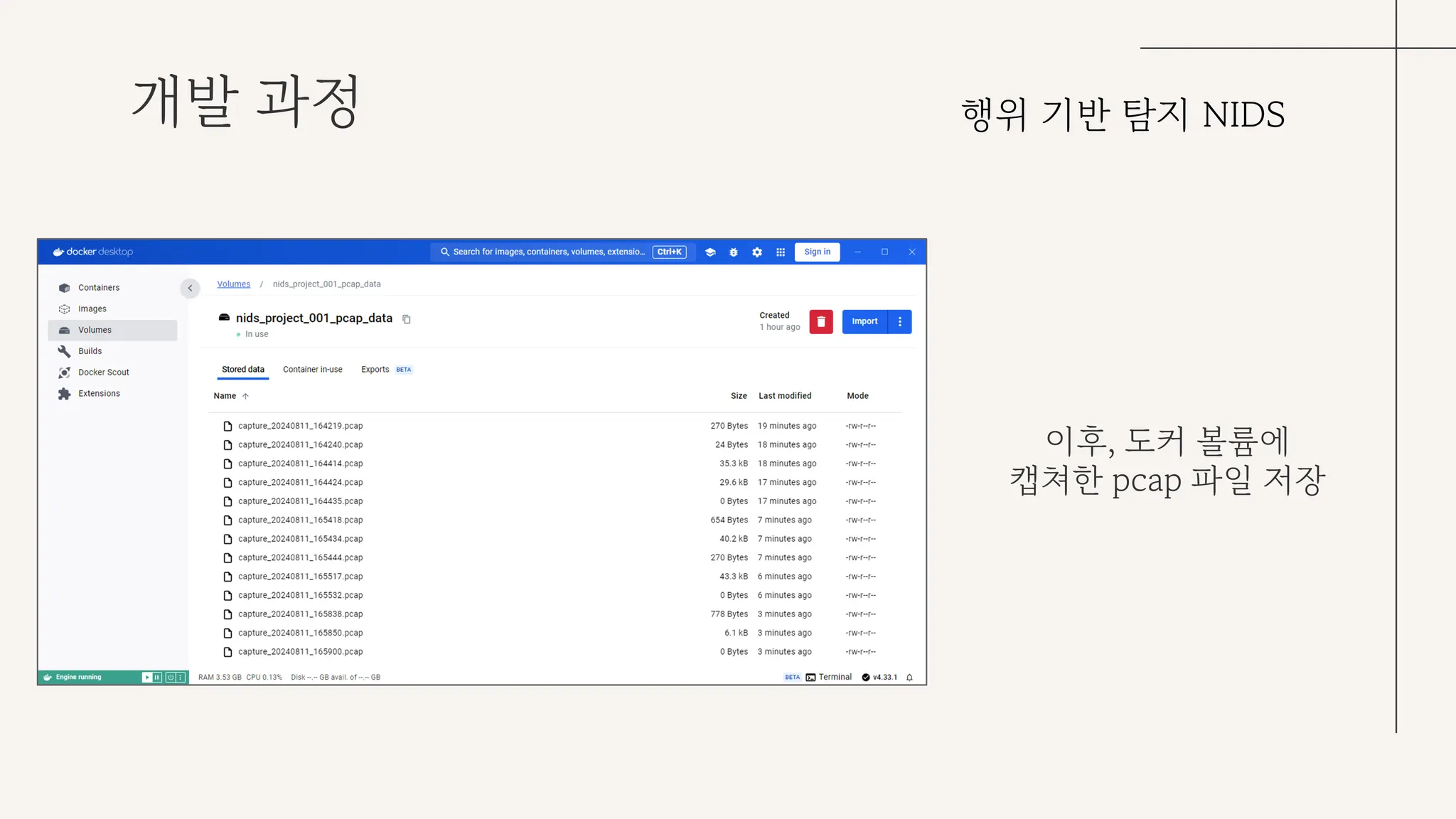Open the Terminal from status bar
This screenshot has height=819, width=1456.
point(829,678)
